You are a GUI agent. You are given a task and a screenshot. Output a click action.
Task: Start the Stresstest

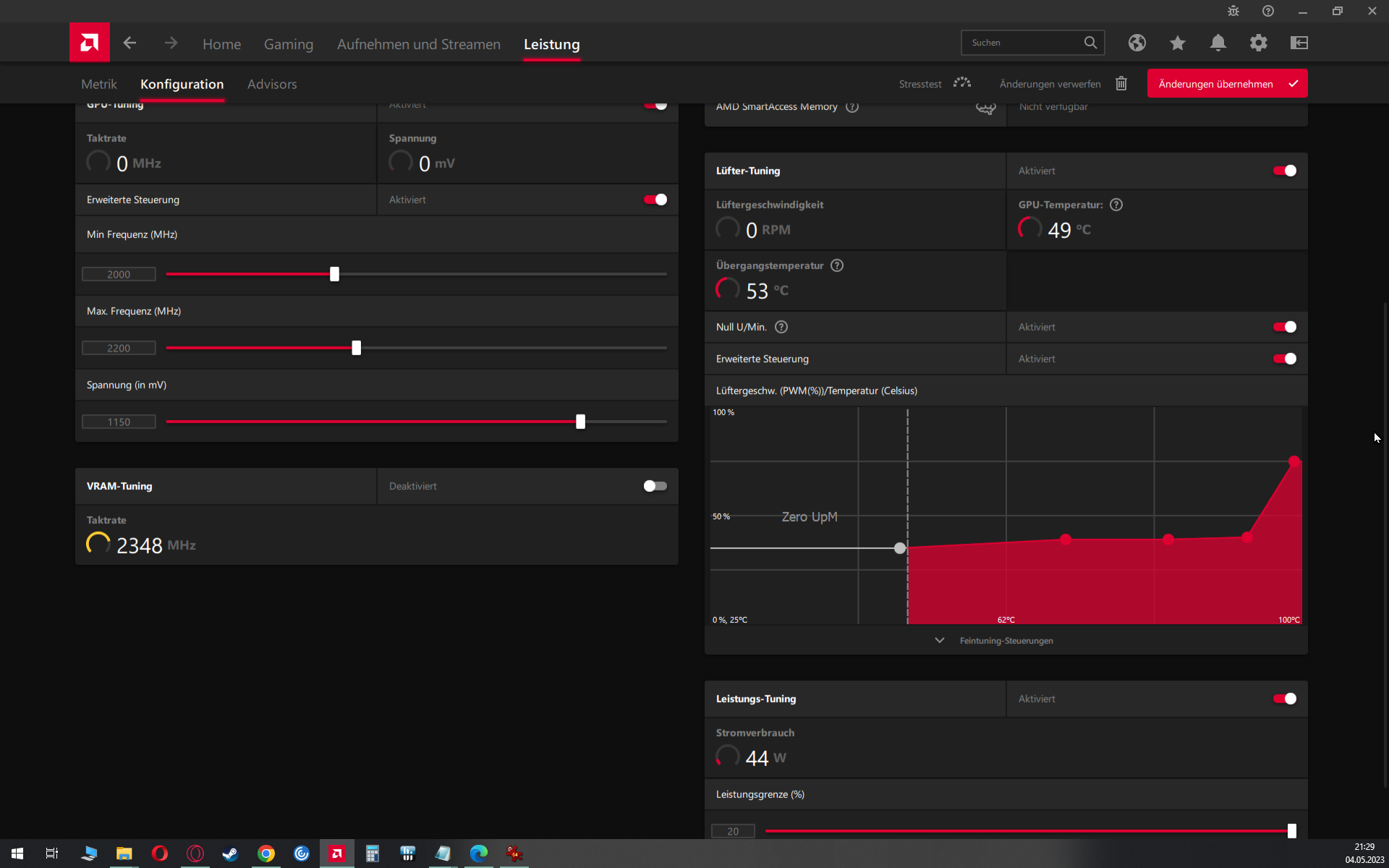(933, 84)
